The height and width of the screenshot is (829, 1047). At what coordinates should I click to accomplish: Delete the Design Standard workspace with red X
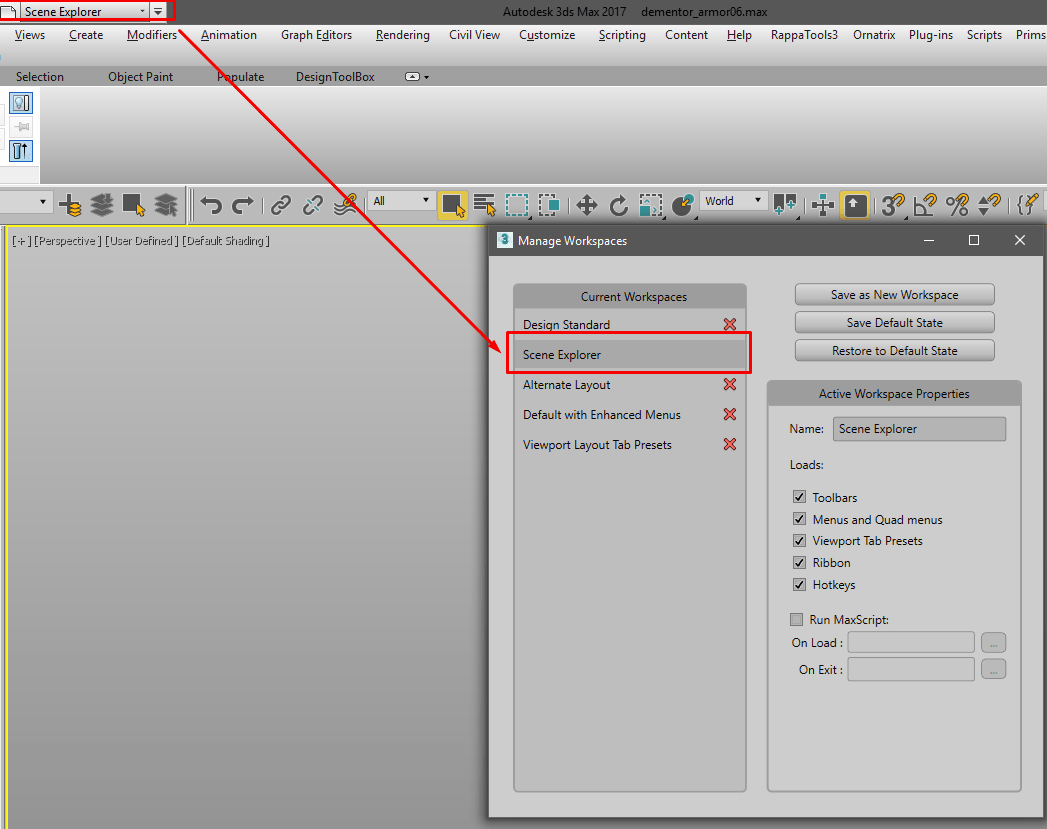730,324
